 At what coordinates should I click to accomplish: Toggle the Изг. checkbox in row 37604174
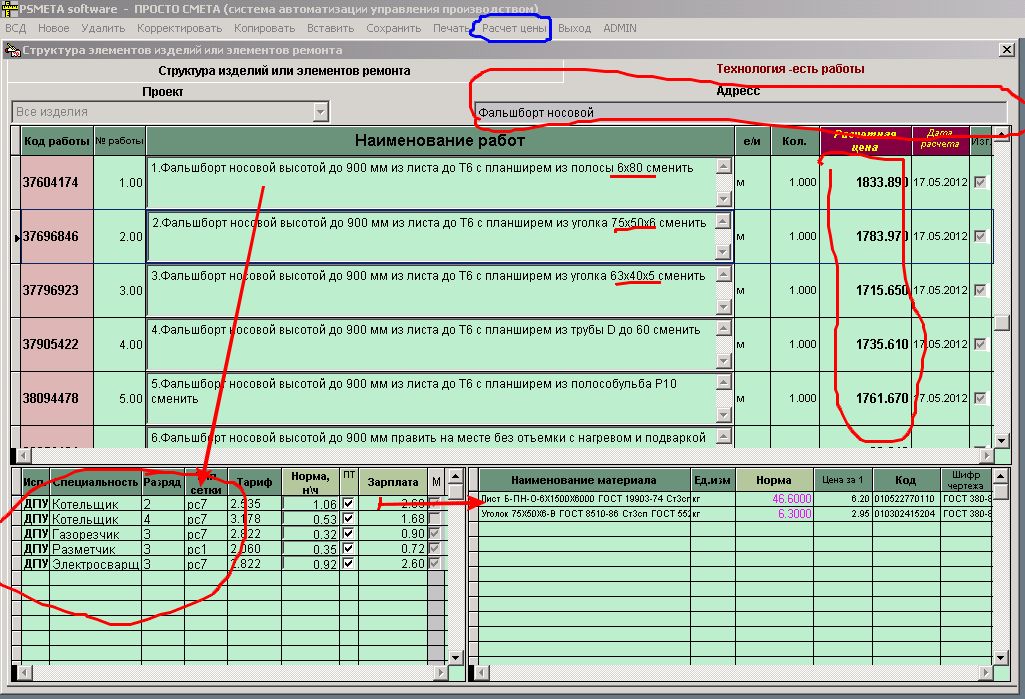(980, 182)
